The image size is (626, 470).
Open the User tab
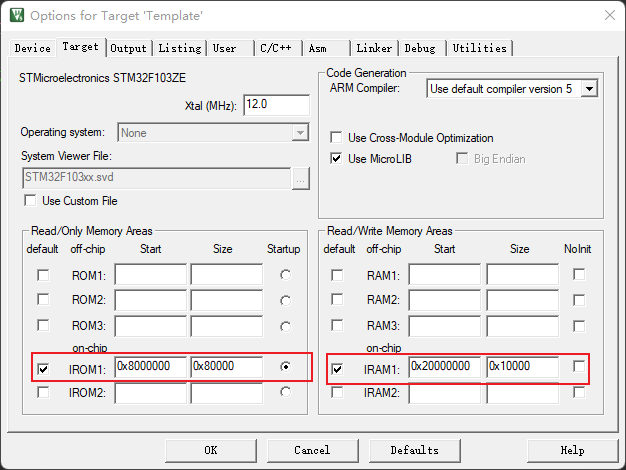(x=230, y=48)
